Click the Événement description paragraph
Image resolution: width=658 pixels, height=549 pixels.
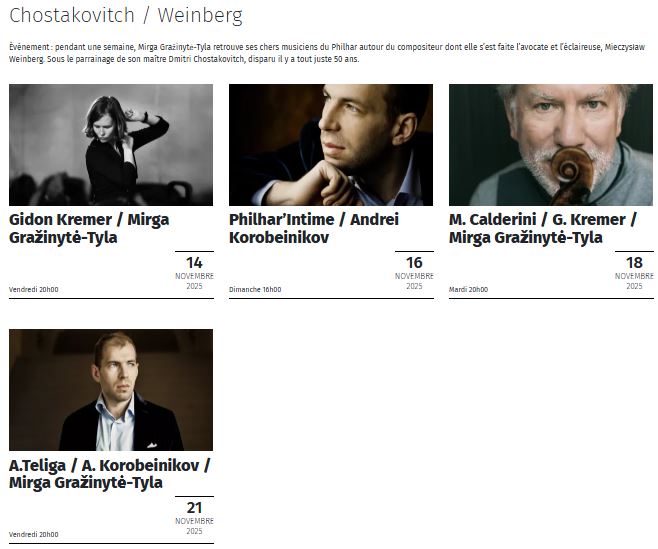tap(327, 53)
